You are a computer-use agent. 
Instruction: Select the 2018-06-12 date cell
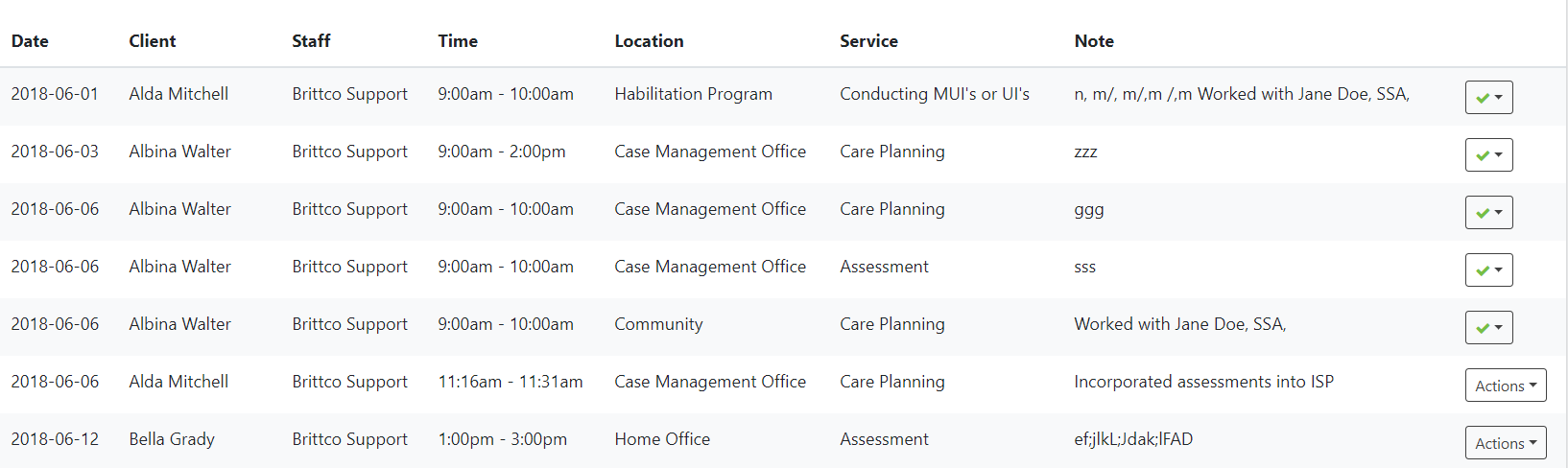[x=55, y=439]
